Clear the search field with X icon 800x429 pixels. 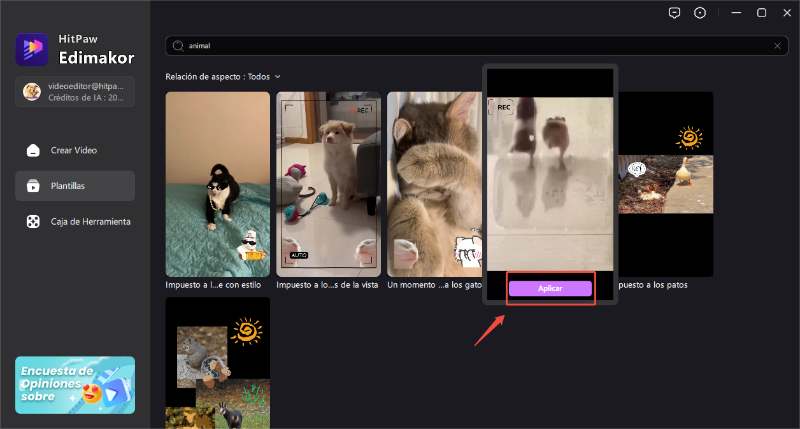[777, 46]
